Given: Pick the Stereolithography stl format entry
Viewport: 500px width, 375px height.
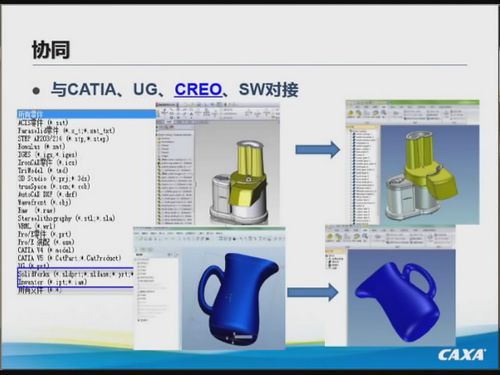Looking at the screenshot, I should [66, 218].
